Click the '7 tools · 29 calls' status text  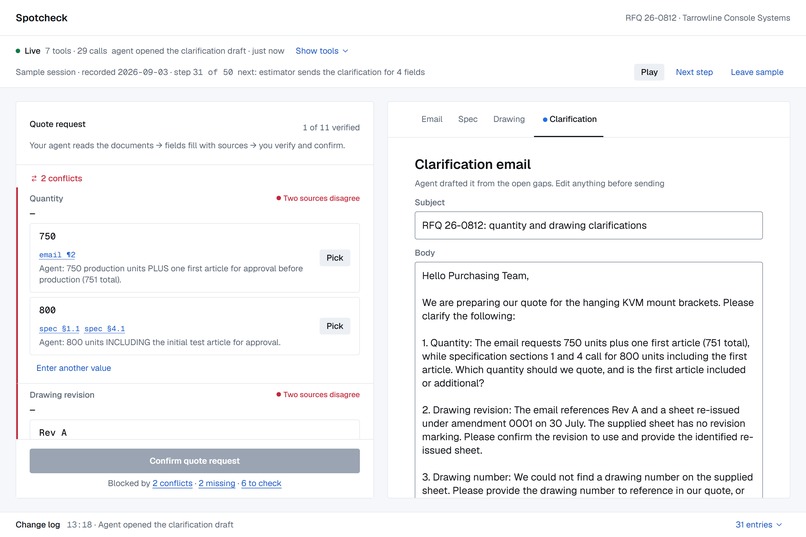[76, 51]
